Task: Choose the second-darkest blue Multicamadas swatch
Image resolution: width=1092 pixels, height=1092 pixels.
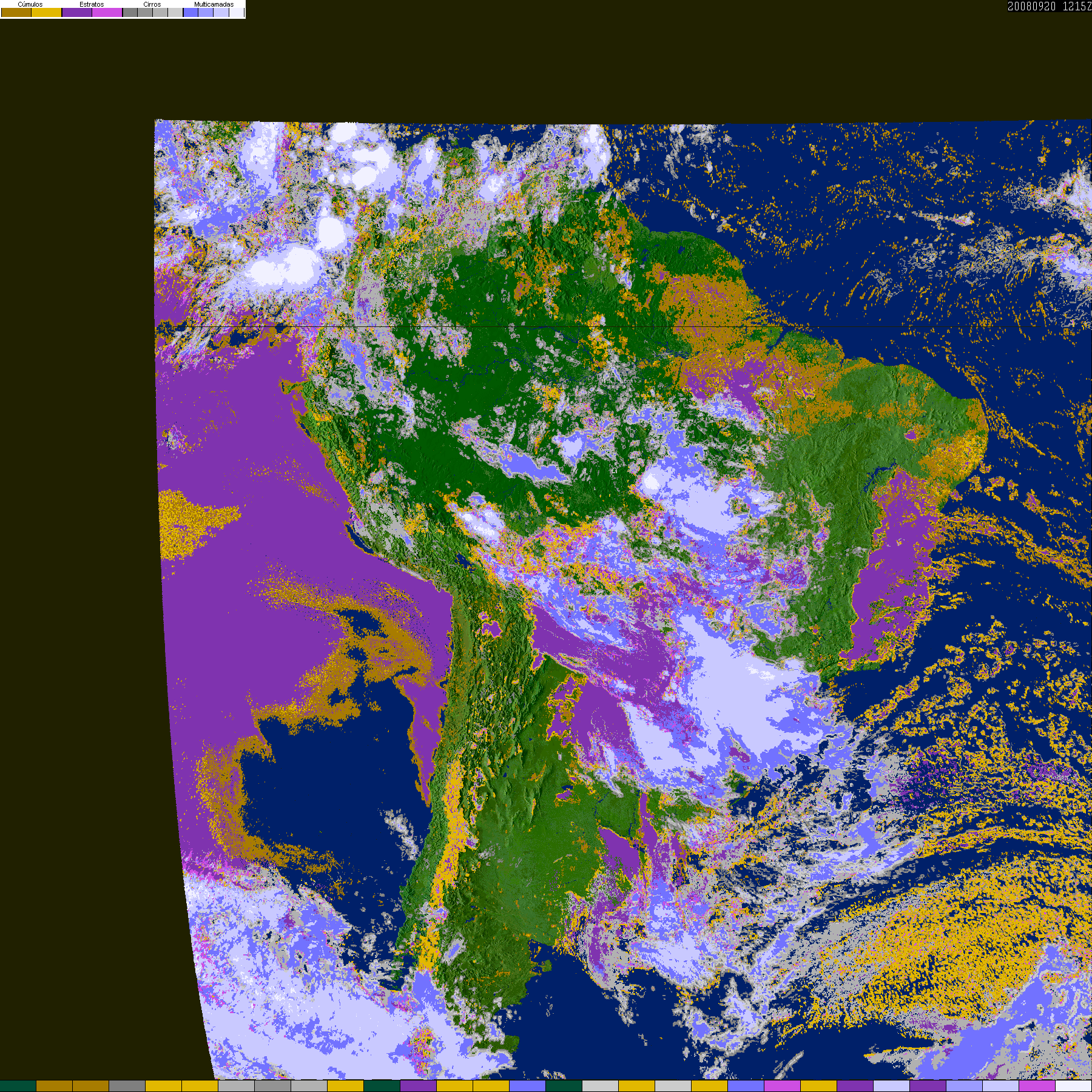Action: coord(206,12)
